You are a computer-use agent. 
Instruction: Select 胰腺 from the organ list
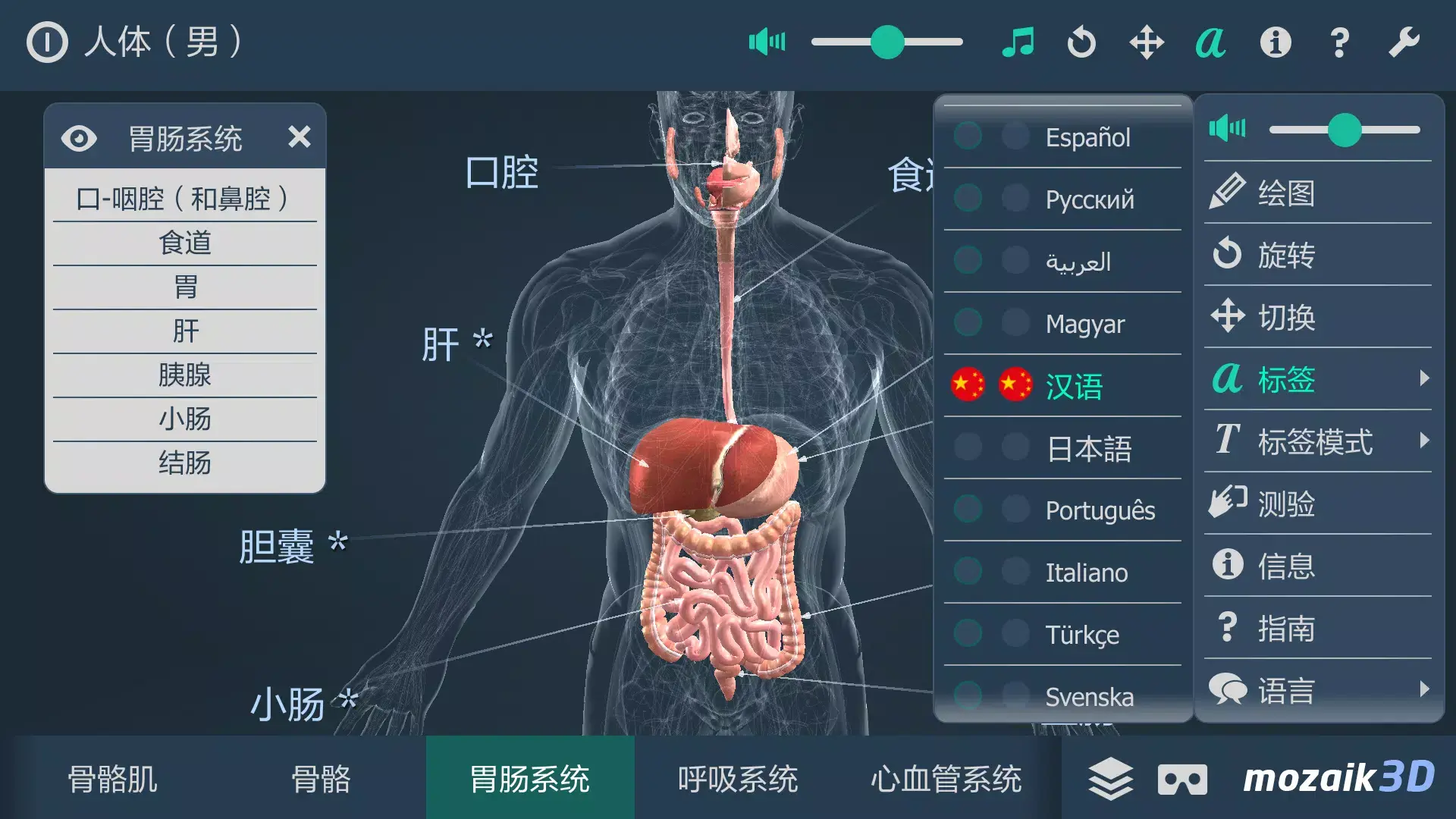[x=184, y=375]
